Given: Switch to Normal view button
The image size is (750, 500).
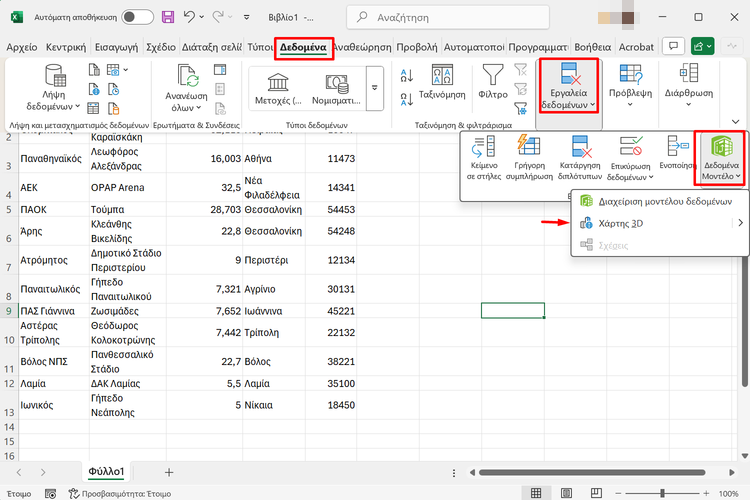Looking at the screenshot, I should pyautogui.click(x=536, y=493).
